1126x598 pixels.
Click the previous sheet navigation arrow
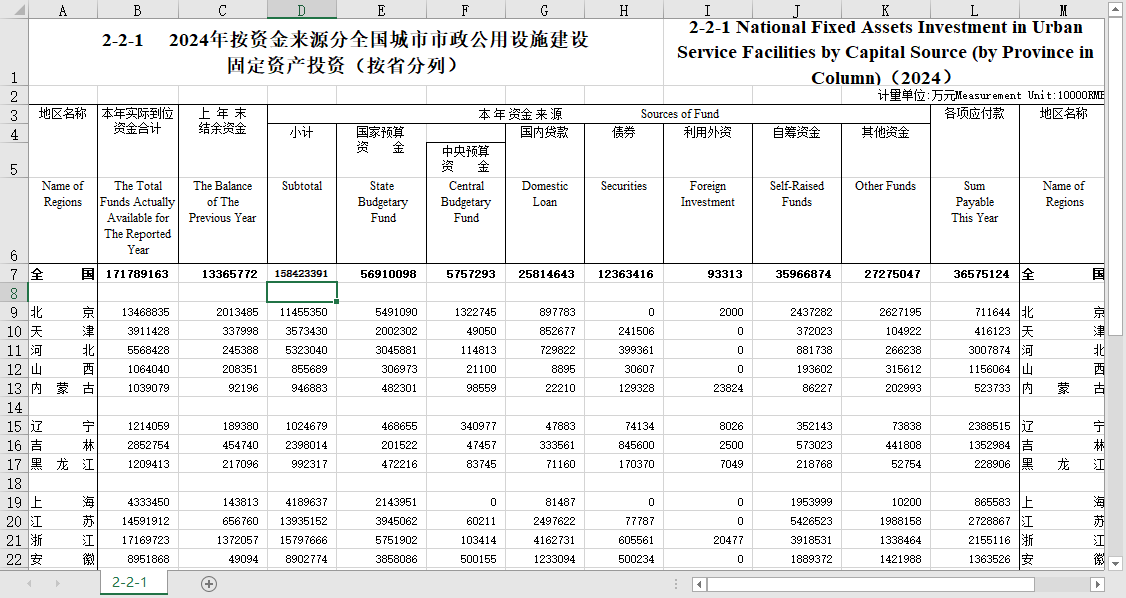pos(29,584)
